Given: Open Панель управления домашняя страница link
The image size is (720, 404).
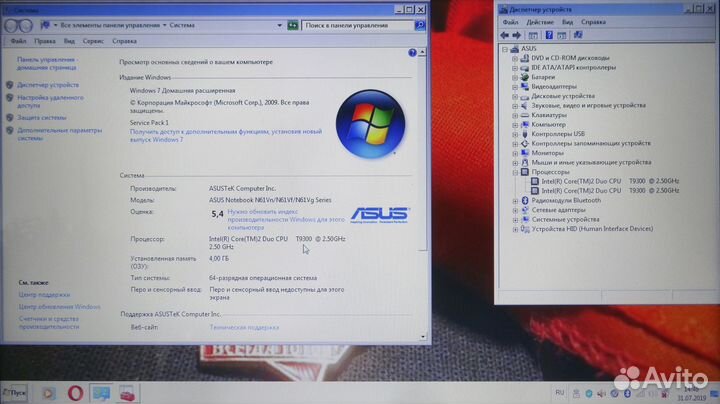Looking at the screenshot, I should click(47, 63).
